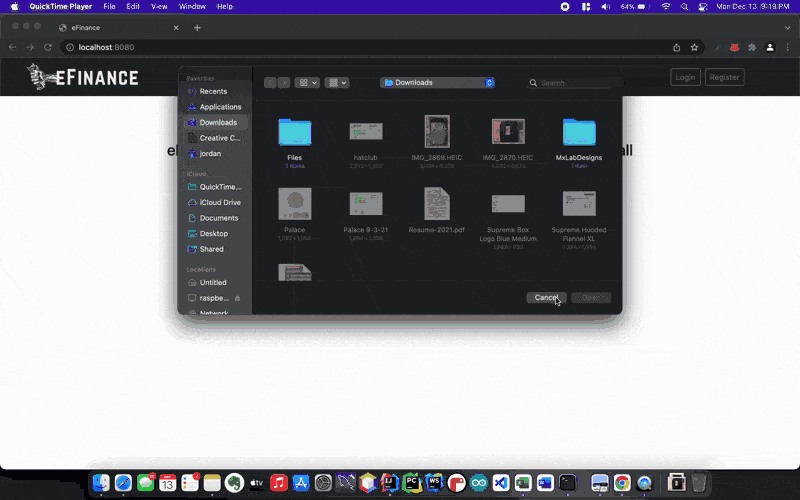Select Downloads in the sidebar
Viewport: 800px width, 500px height.
(x=218, y=122)
